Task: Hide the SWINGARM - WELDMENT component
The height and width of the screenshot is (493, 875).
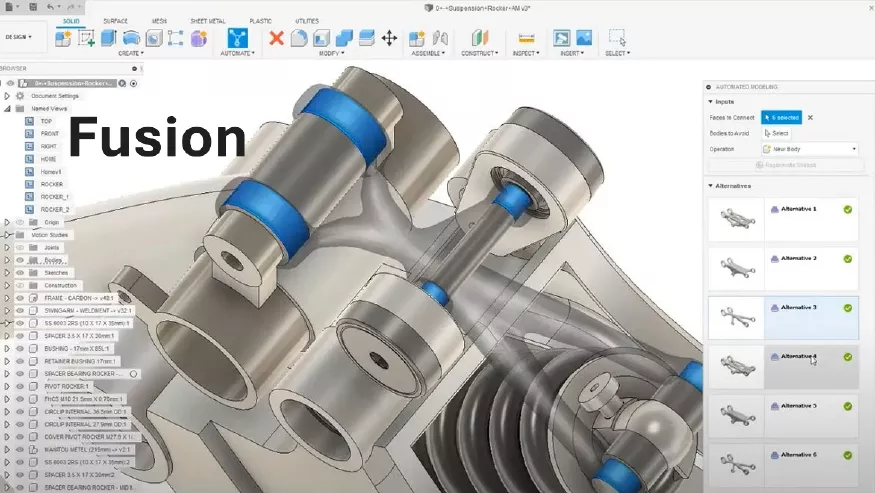Action: 20,311
